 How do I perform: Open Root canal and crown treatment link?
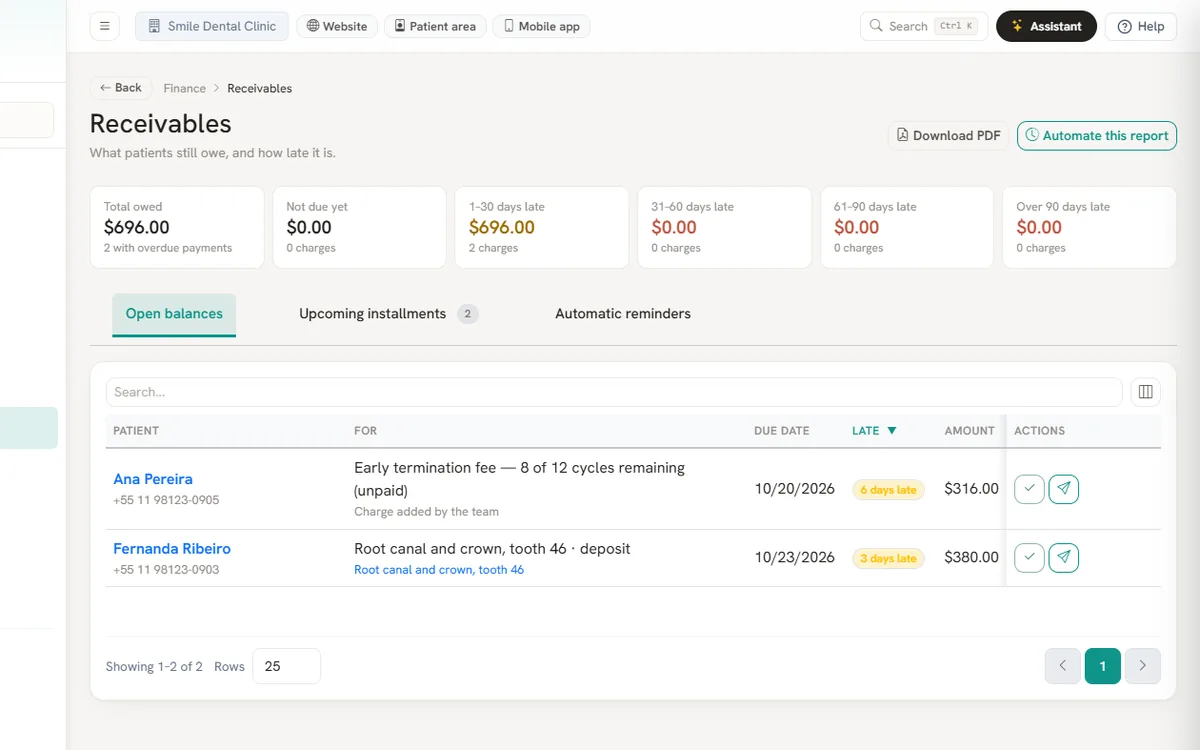(x=439, y=570)
